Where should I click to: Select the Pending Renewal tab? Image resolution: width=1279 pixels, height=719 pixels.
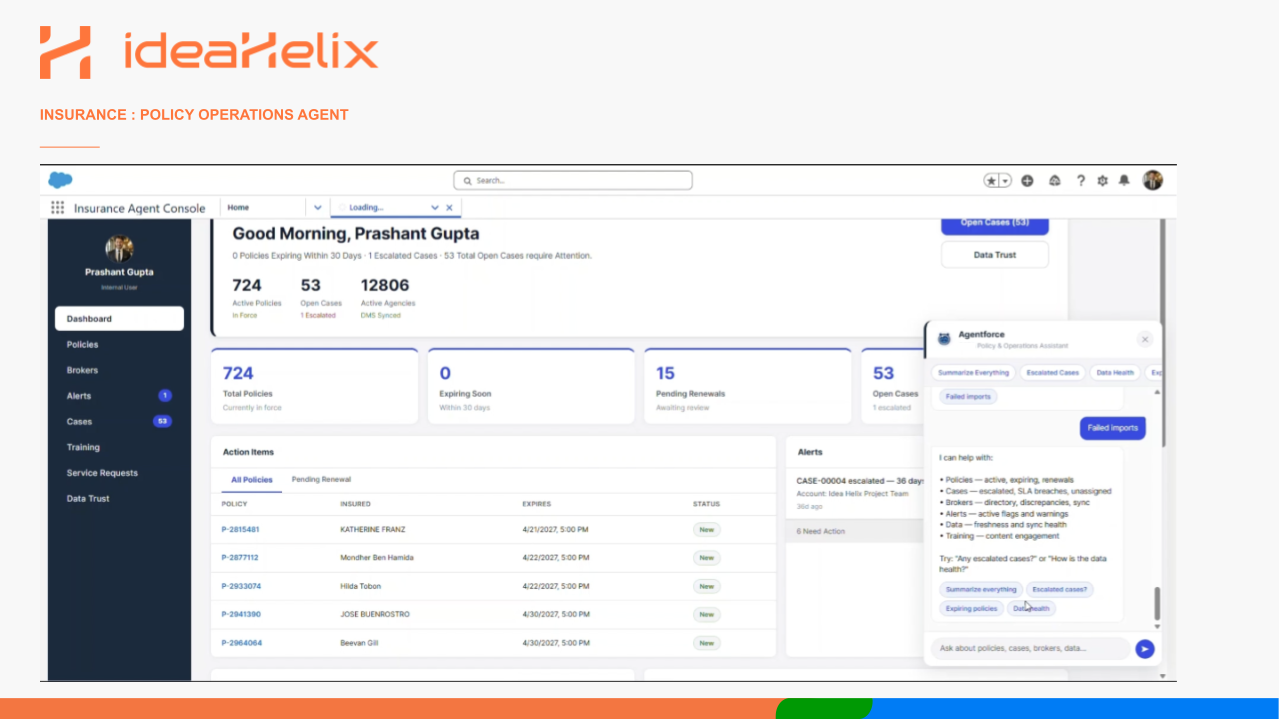pos(321,480)
